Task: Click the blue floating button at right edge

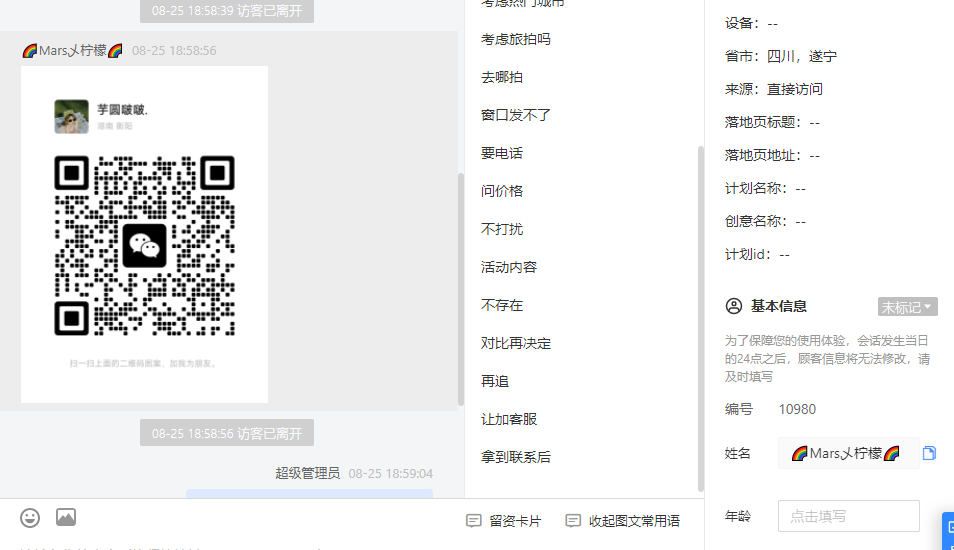Action: 948,531
